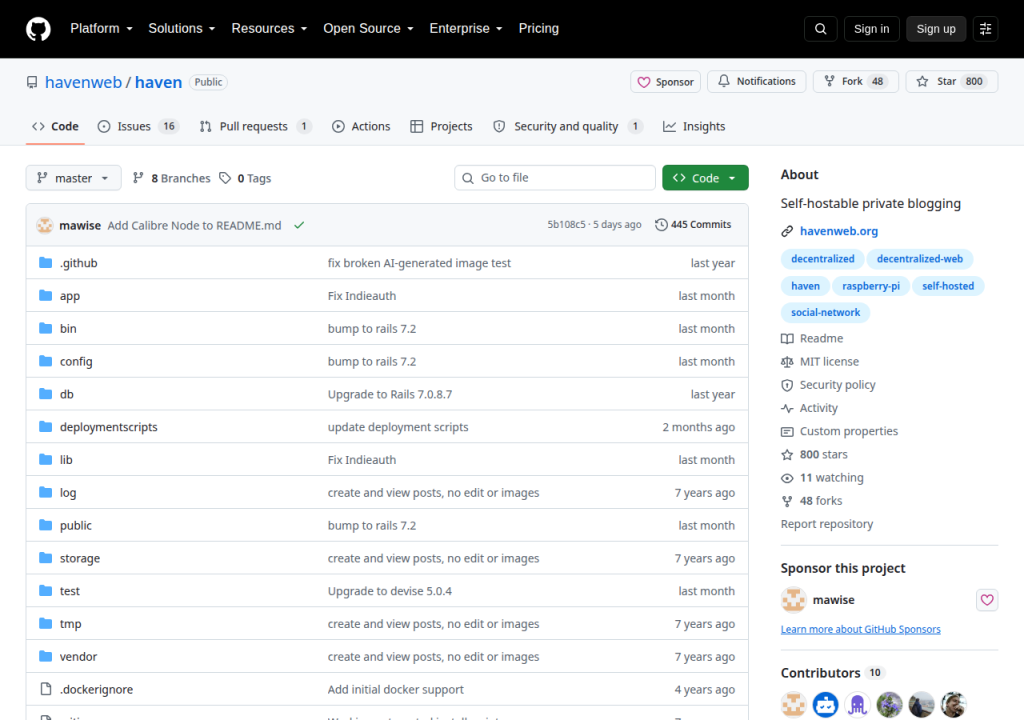Viewport: 1024px width, 720px height.
Task: Open the appearance settings sliders icon
Action: 985,29
